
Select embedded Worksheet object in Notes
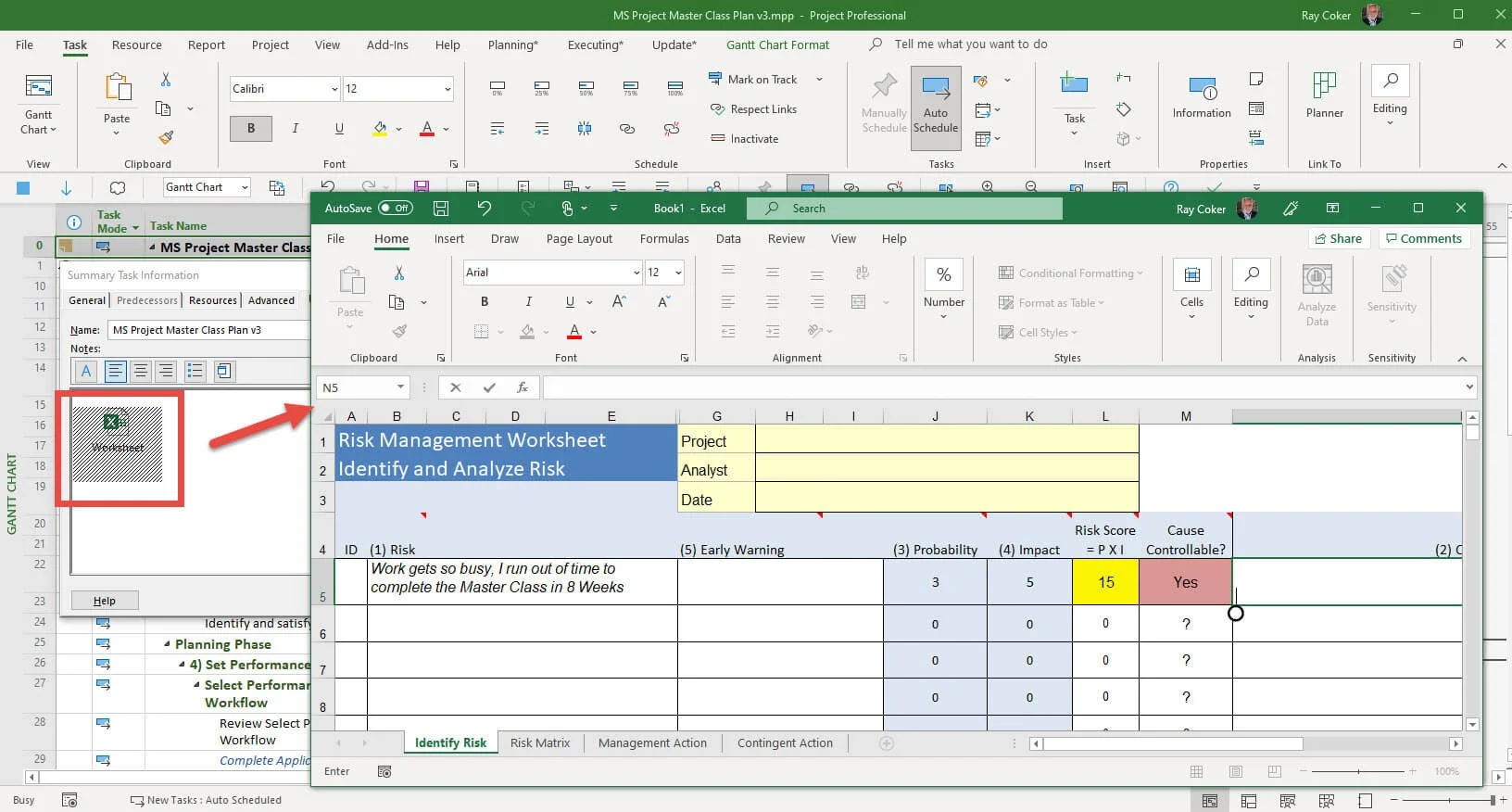coord(119,444)
